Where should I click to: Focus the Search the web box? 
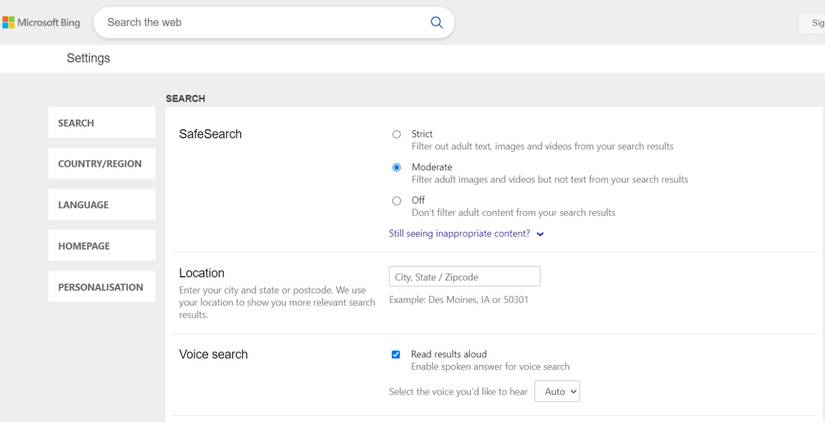click(260, 22)
